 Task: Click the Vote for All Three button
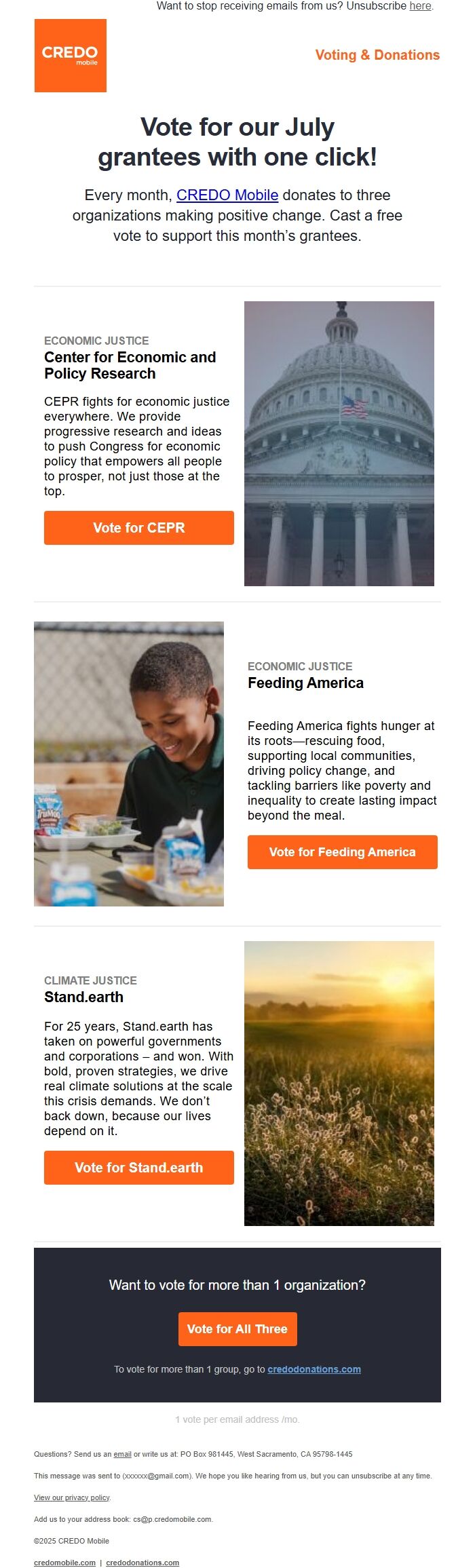click(x=237, y=1329)
